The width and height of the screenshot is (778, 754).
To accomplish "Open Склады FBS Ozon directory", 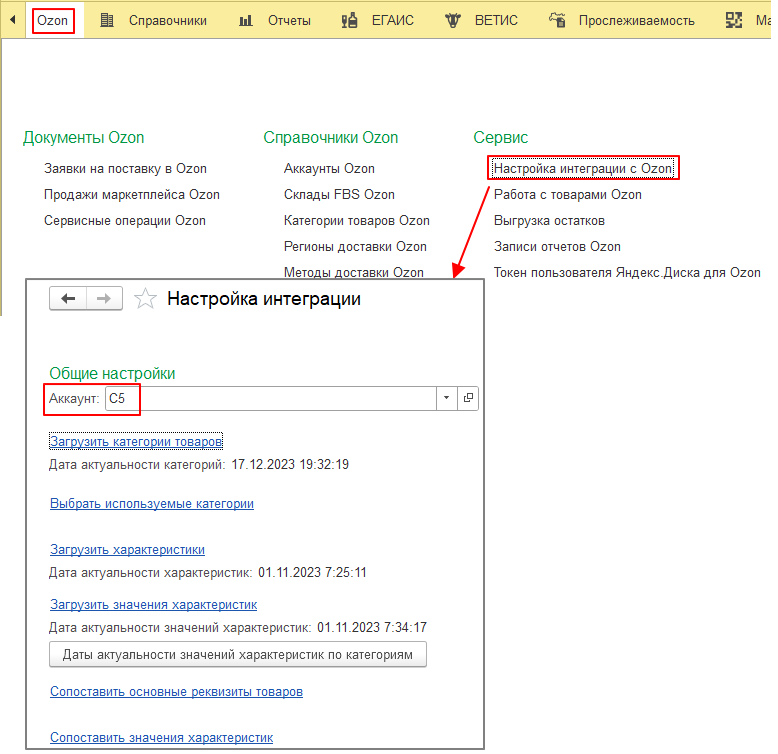I will (x=339, y=194).
